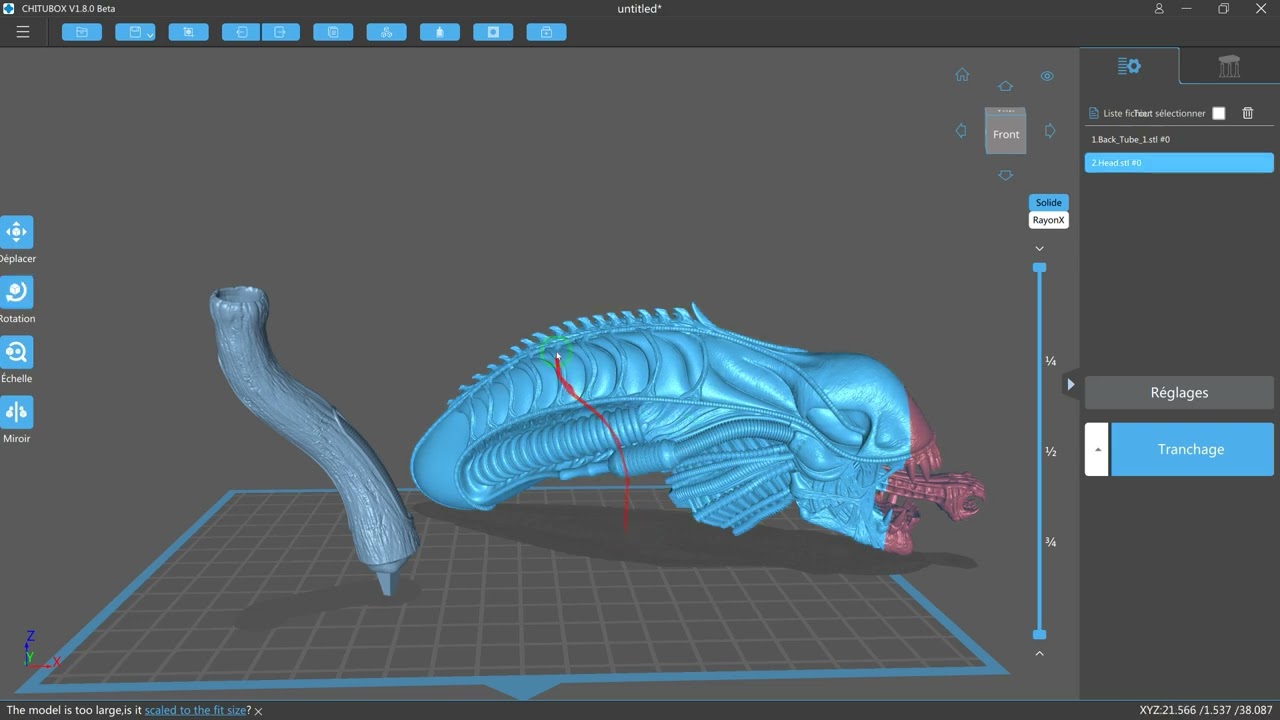The height and width of the screenshot is (720, 1280).
Task: Click the Redo toolbar icon
Action: [x=280, y=32]
